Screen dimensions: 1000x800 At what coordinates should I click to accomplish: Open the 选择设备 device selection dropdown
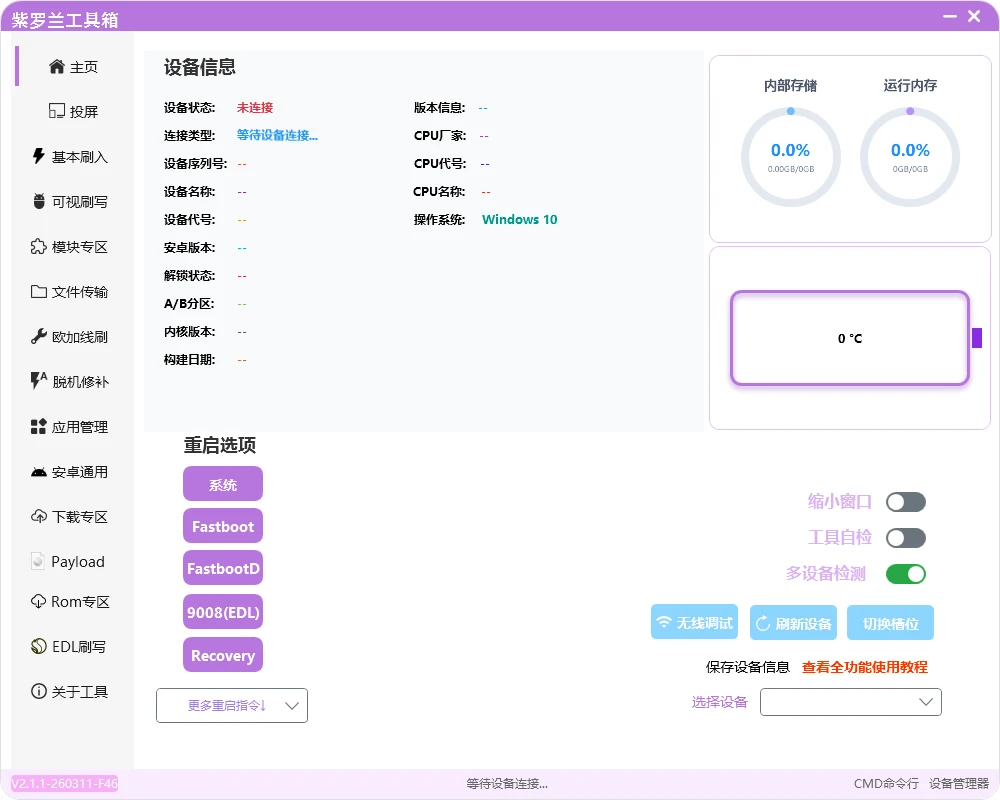[850, 702]
